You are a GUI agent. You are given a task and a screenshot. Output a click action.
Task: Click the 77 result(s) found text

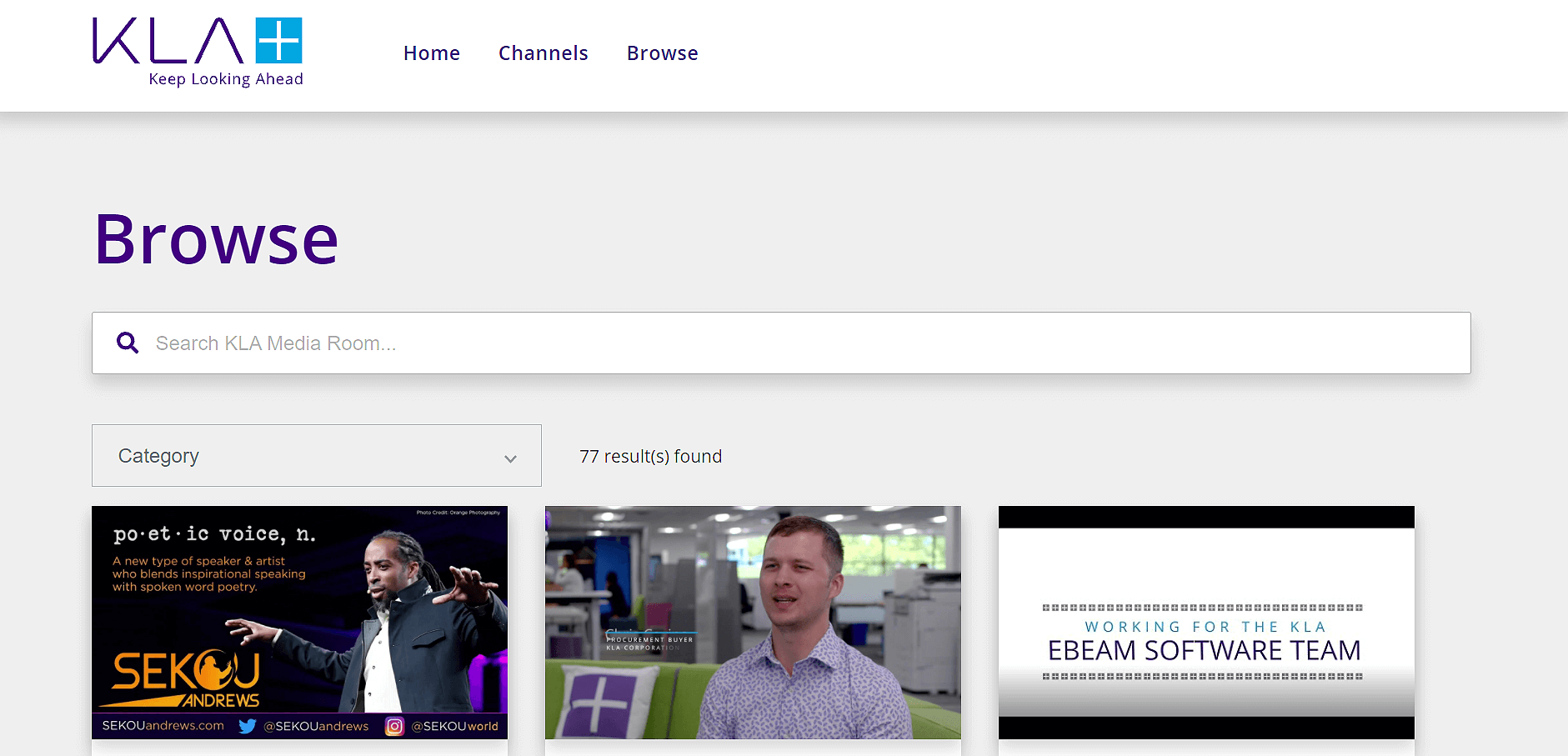[651, 457]
